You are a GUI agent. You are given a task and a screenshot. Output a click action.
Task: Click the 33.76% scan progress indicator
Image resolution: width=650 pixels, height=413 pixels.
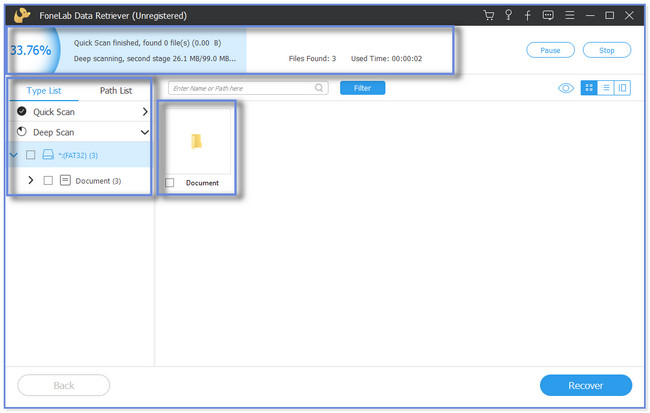tap(31, 50)
